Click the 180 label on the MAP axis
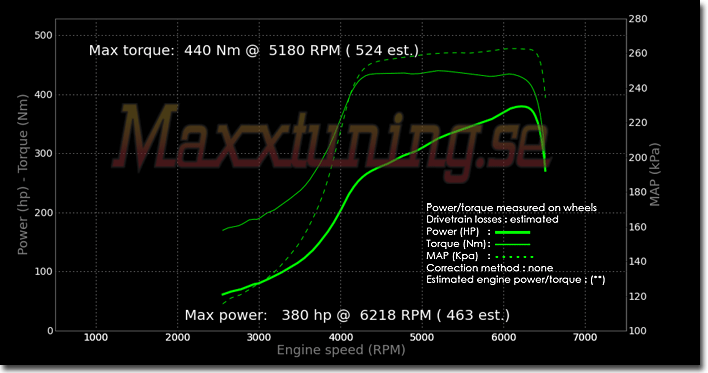 click(638, 192)
